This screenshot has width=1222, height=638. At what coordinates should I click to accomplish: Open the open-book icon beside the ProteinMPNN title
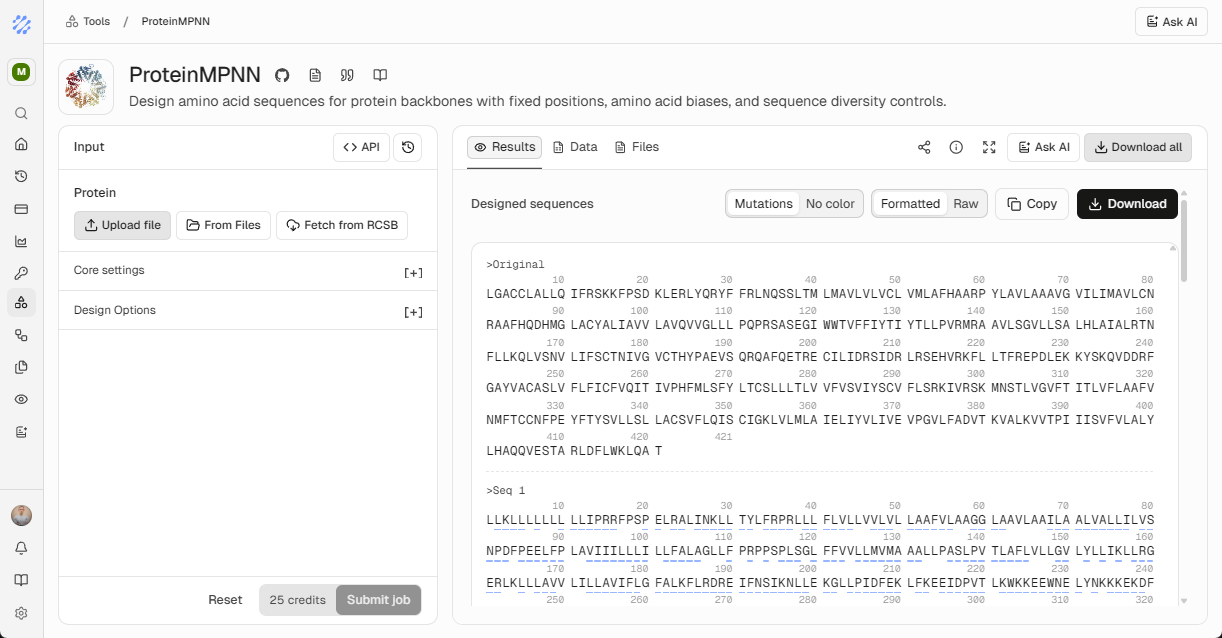point(380,75)
